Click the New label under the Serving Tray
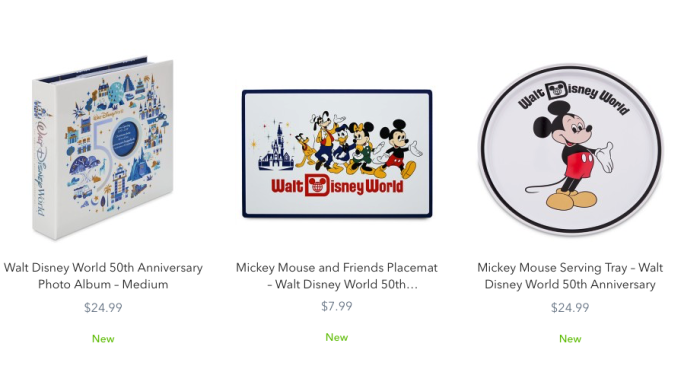This screenshot has width=700, height=388. click(570, 339)
